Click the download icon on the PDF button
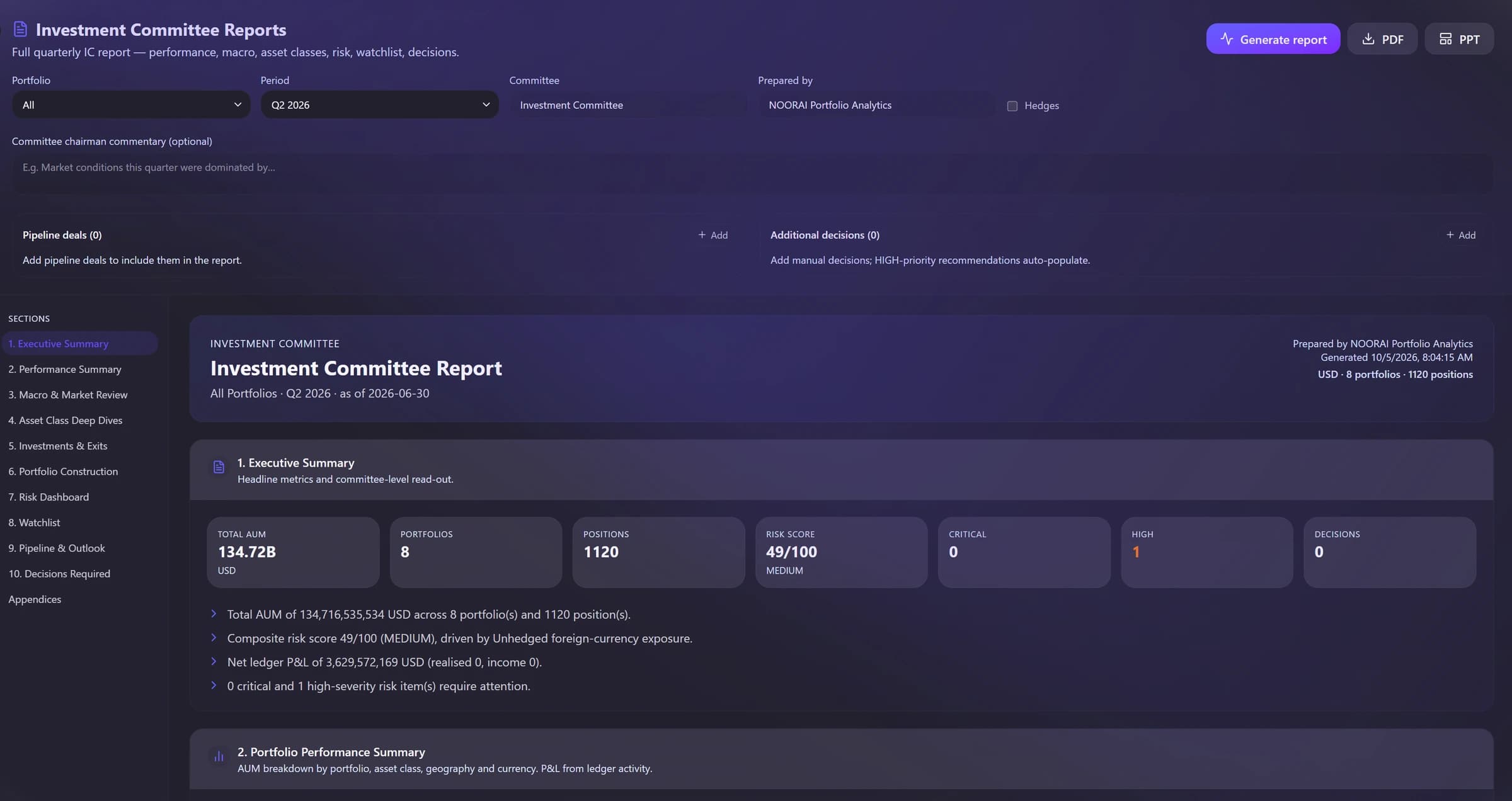 (x=1368, y=39)
